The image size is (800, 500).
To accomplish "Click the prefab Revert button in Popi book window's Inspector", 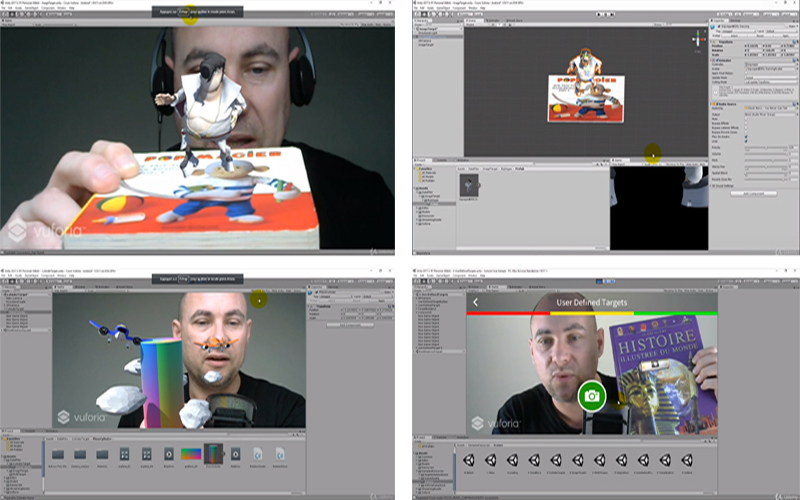I will 760,35.
